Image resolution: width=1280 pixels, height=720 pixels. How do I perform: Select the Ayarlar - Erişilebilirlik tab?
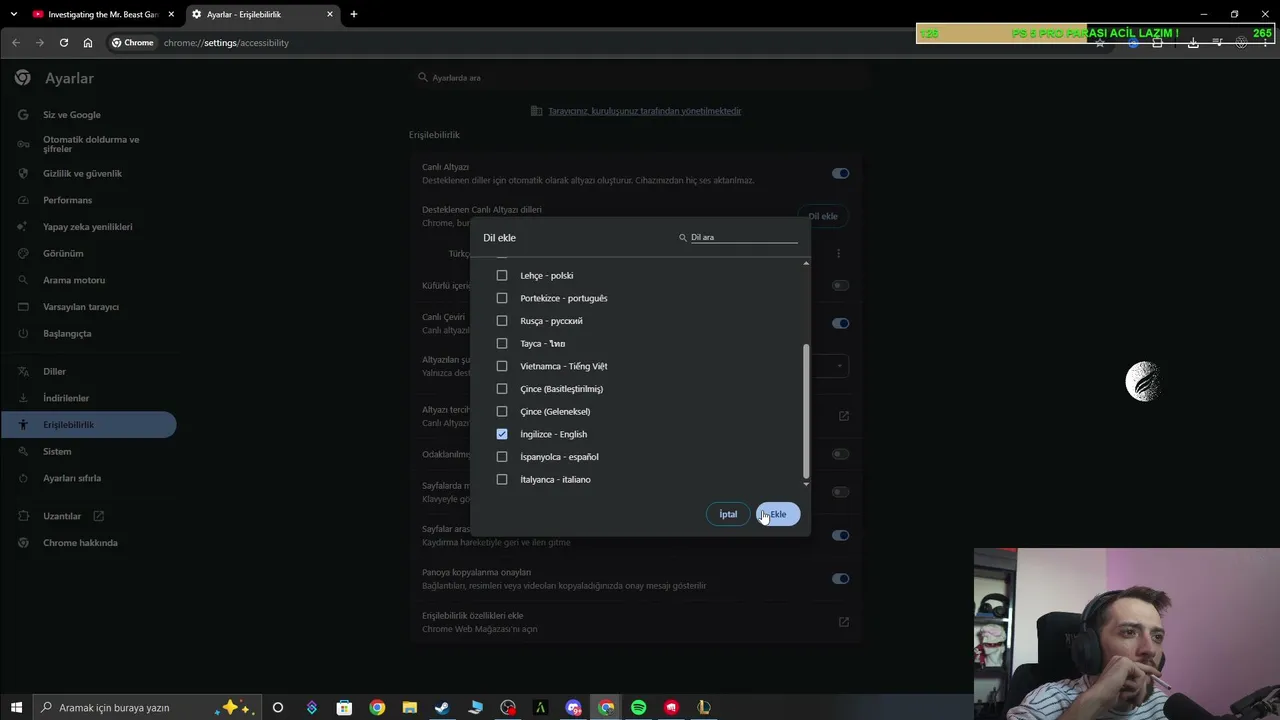(x=262, y=14)
